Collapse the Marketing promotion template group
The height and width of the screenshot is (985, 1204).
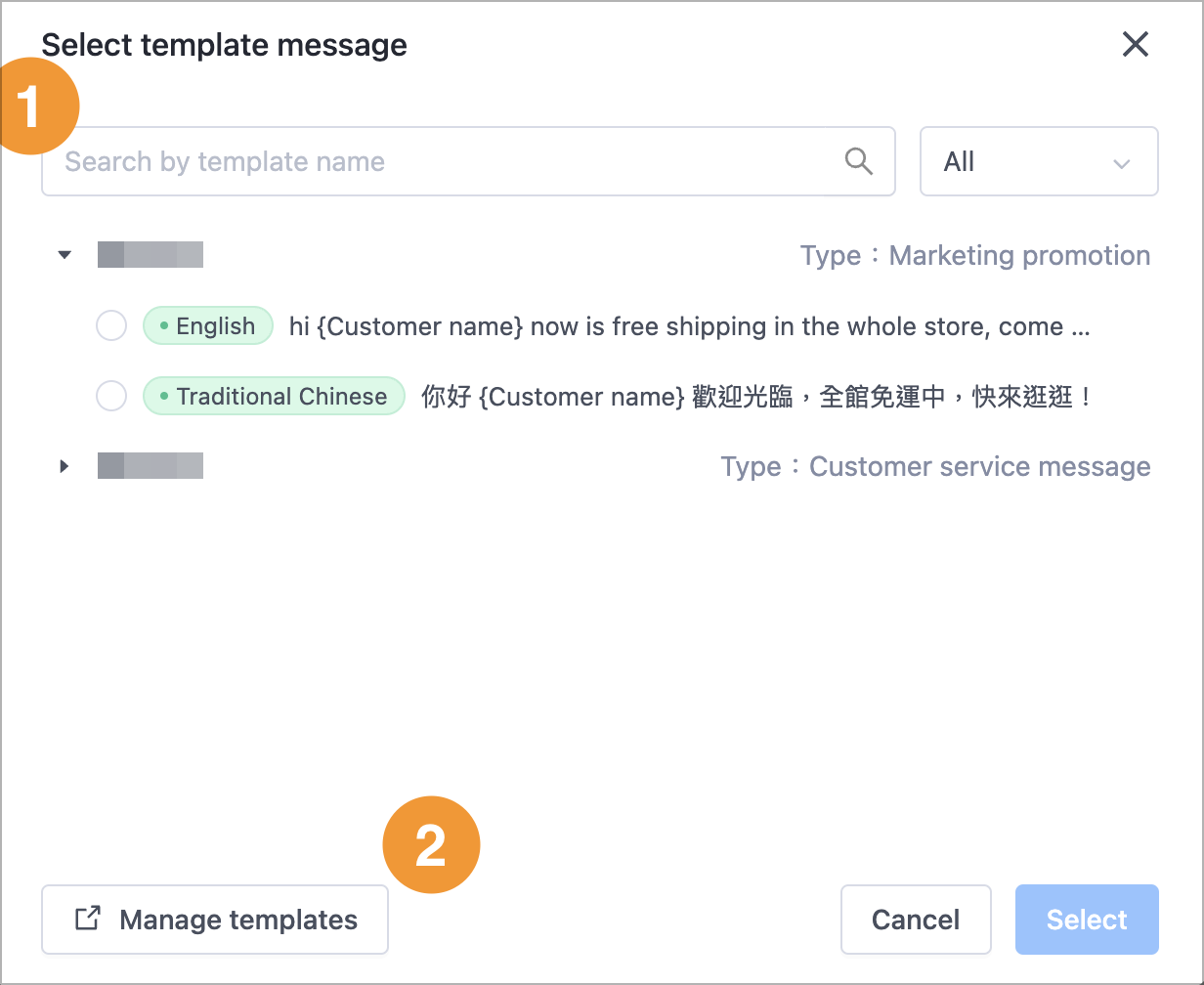point(64,255)
